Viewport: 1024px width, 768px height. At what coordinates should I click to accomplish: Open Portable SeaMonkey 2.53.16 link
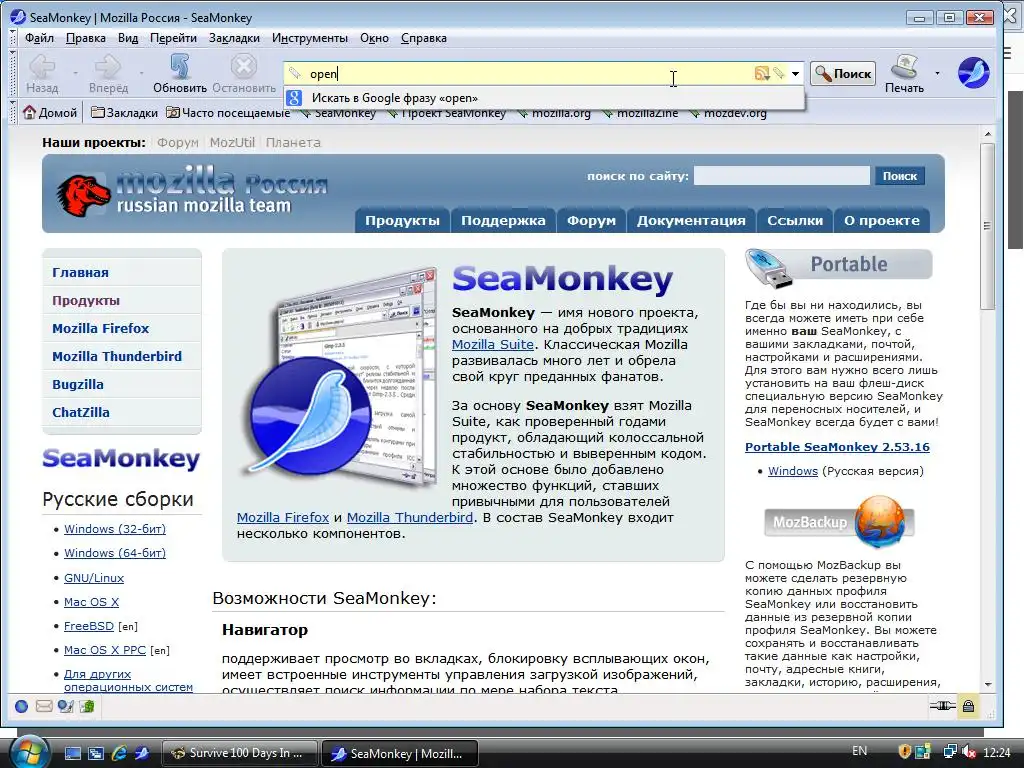[x=837, y=447]
